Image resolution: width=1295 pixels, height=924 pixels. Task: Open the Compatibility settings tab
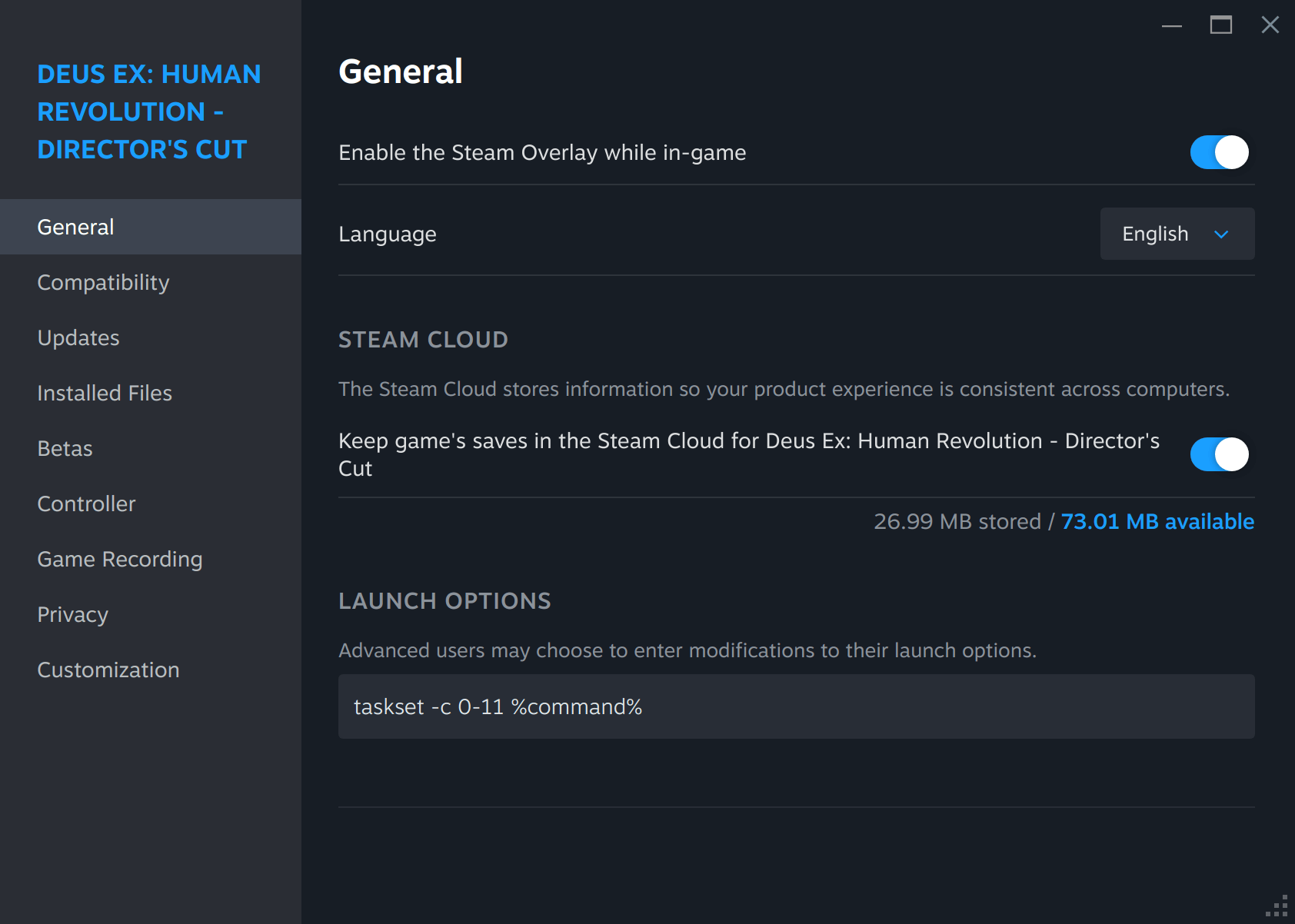103,283
